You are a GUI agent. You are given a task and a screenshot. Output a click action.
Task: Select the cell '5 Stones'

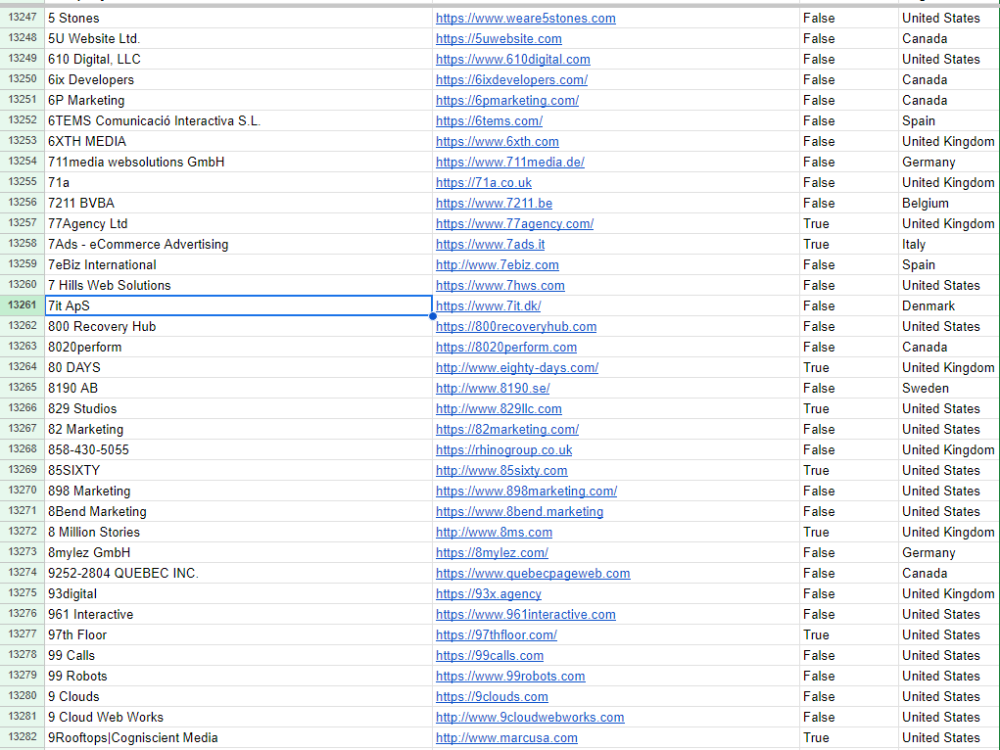pos(239,18)
